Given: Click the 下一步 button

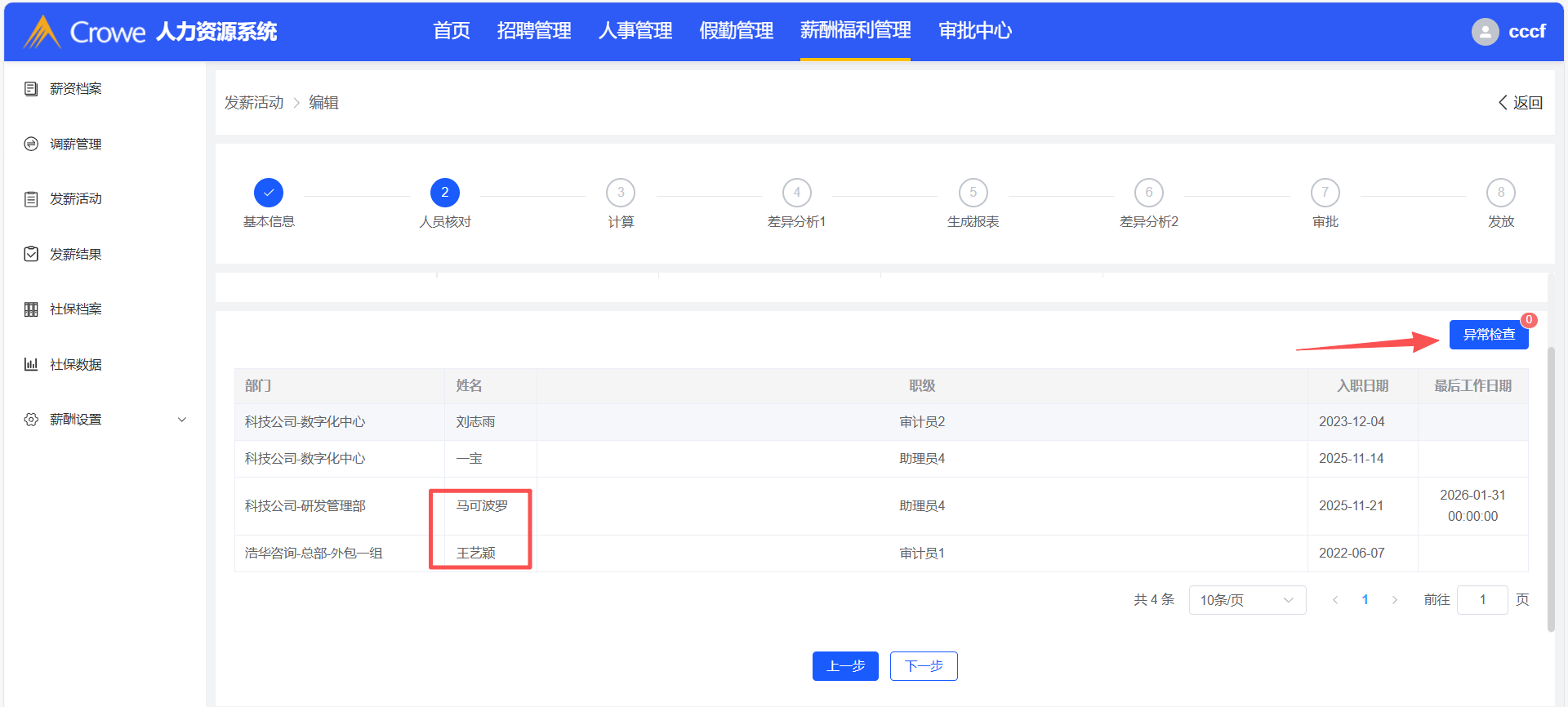Looking at the screenshot, I should click(x=924, y=666).
